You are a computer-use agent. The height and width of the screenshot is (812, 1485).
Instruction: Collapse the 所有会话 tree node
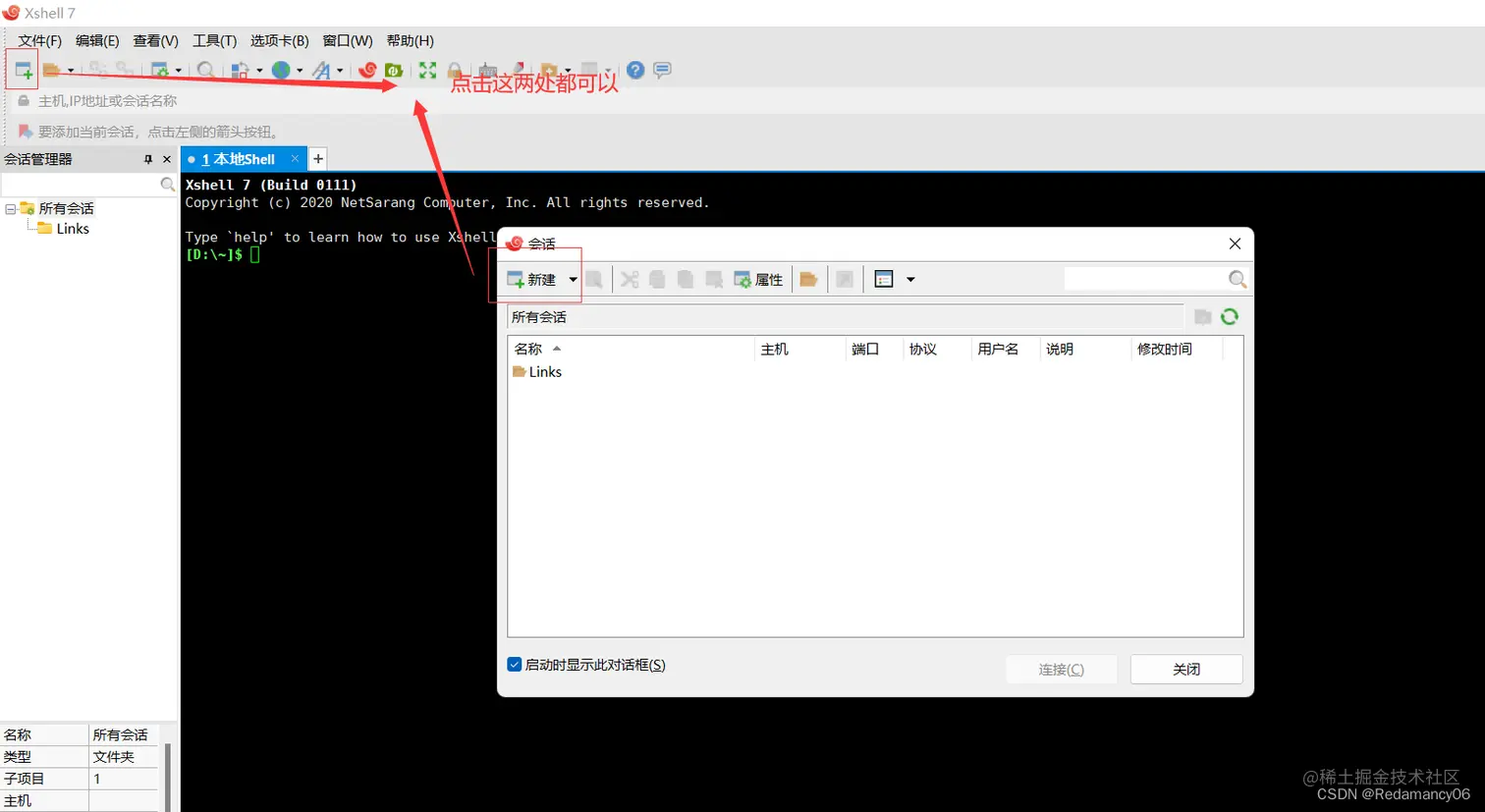[x=10, y=209]
